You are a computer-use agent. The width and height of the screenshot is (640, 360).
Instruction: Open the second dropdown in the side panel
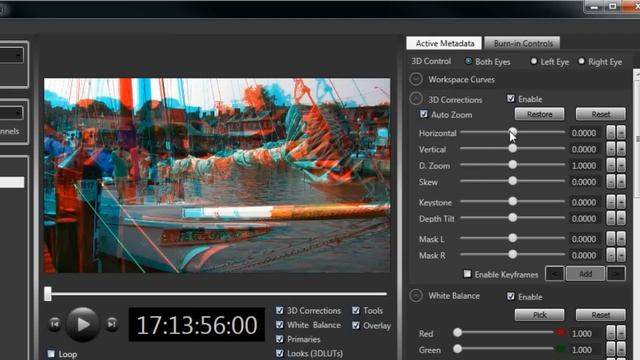[x=11, y=113]
